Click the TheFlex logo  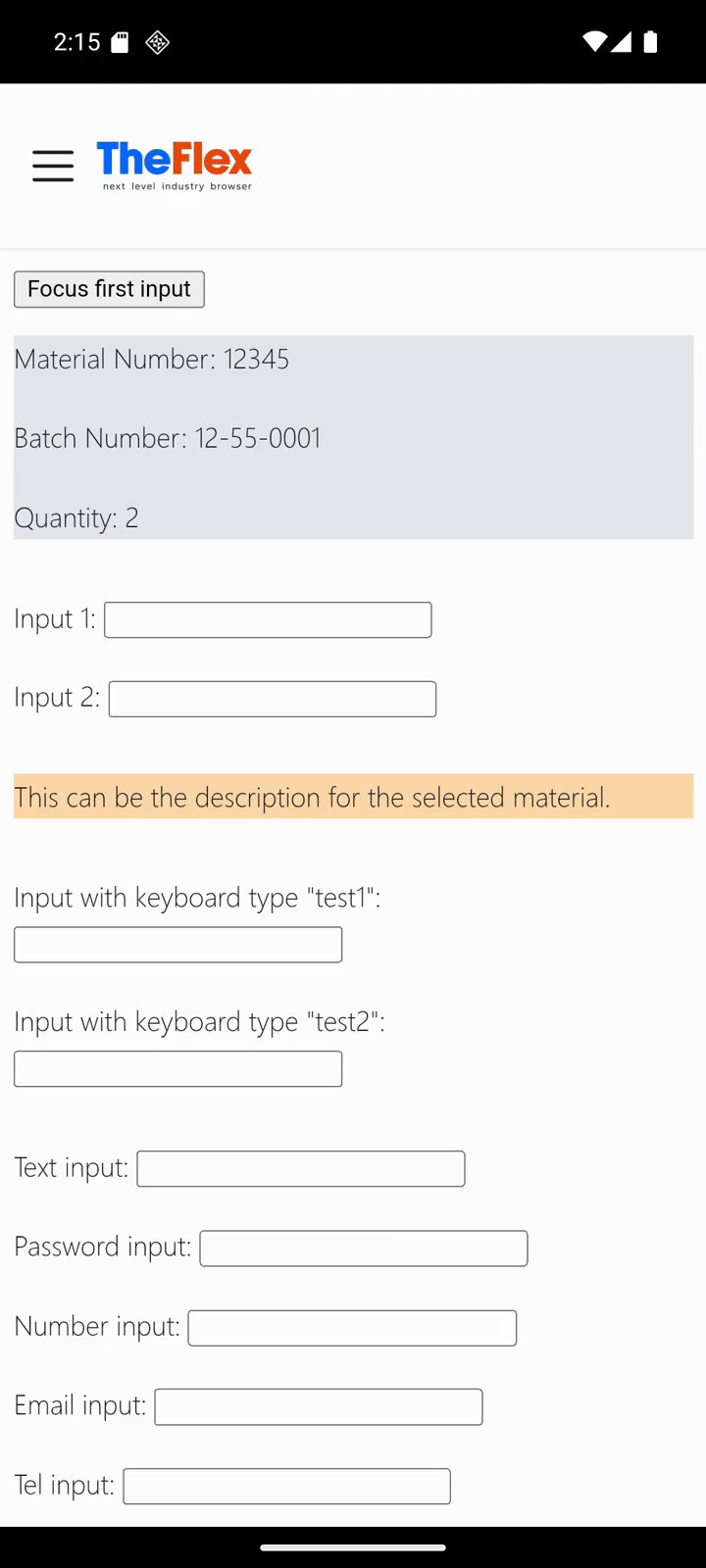[174, 160]
